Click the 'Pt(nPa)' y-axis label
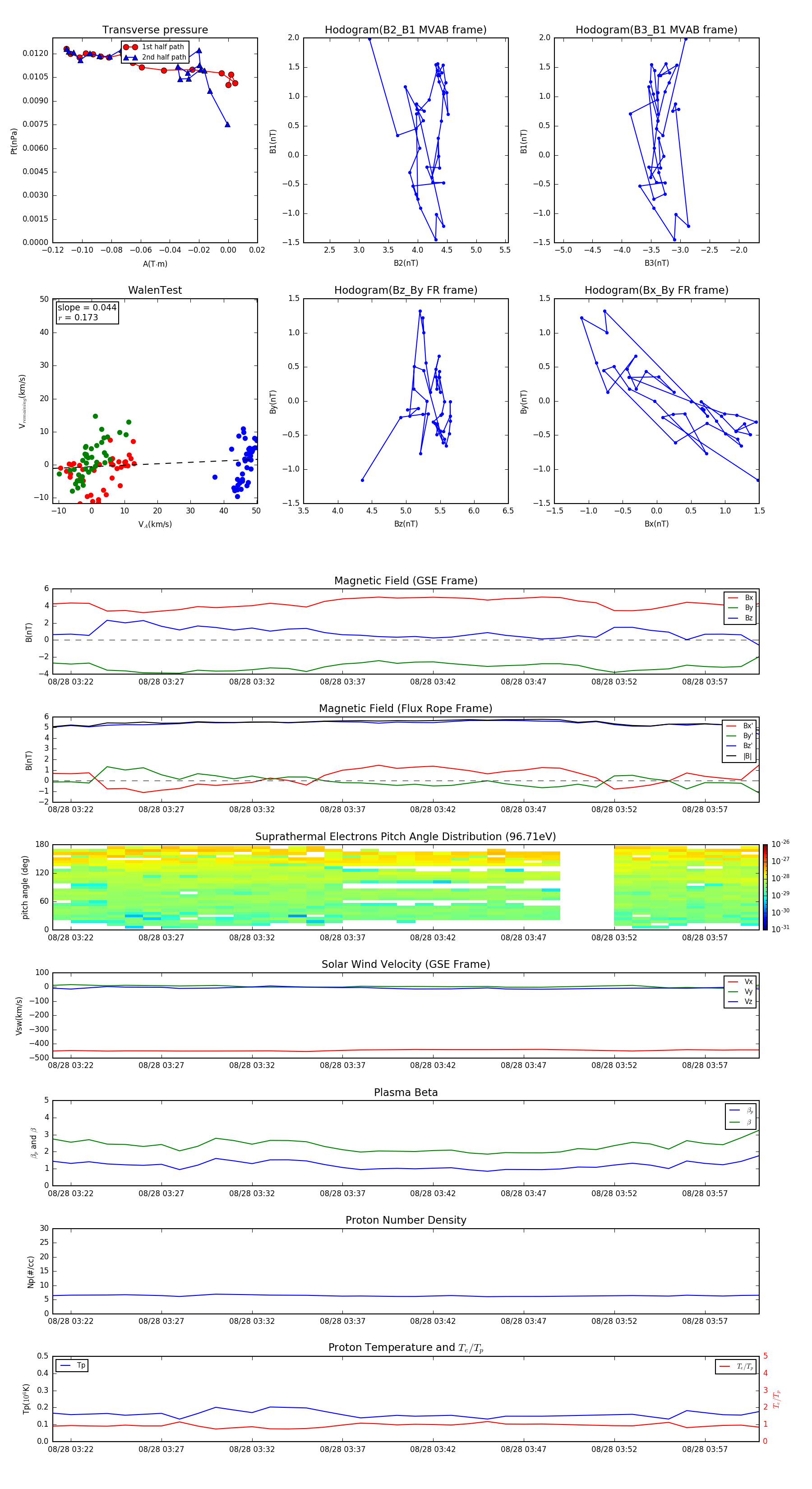 point(14,141)
